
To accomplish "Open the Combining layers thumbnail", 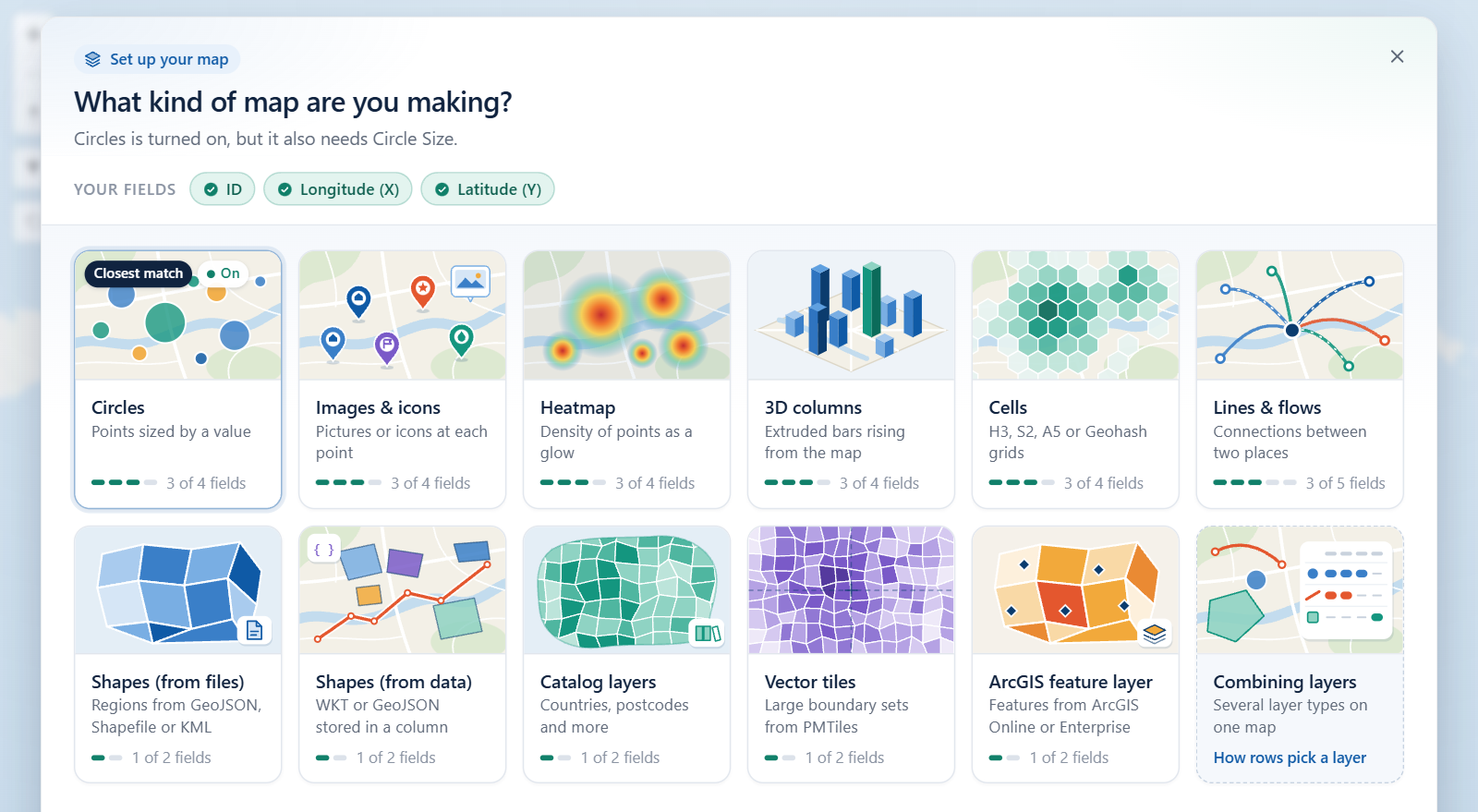I will pos(1301,590).
